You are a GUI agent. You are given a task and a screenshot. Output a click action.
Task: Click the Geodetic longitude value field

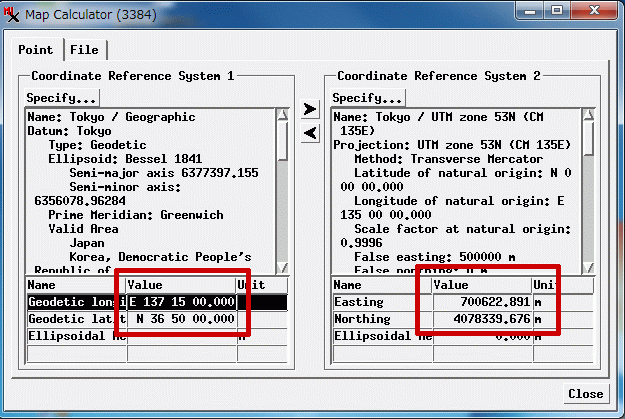[x=181, y=302]
